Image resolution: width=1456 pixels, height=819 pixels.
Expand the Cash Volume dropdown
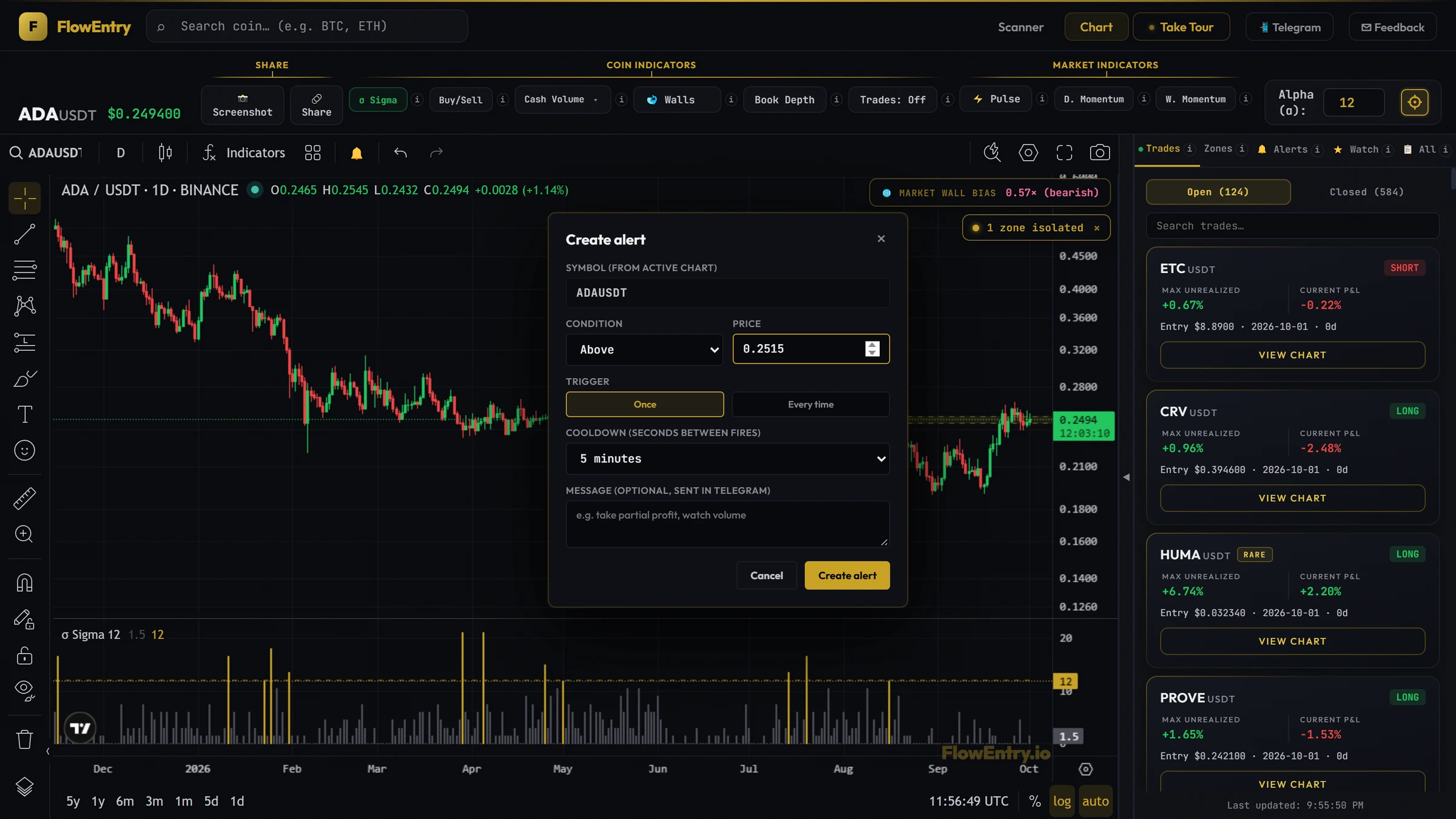pos(562,99)
